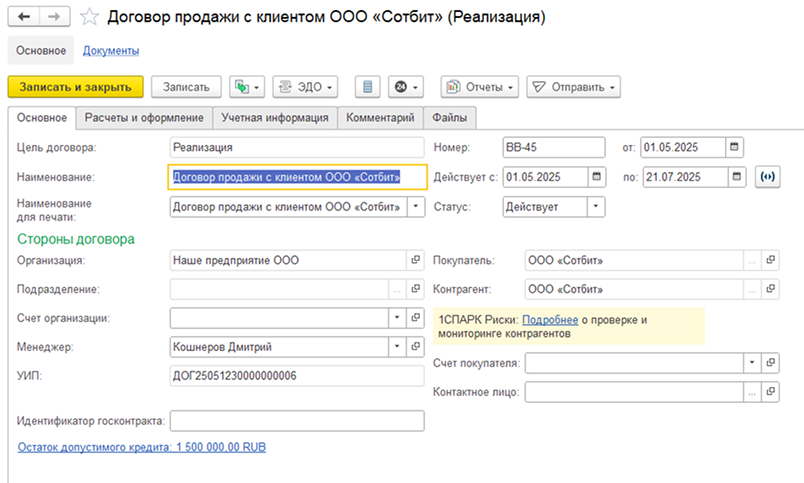
Task: Click the green create-based-on toolbar button
Action: click(245, 87)
